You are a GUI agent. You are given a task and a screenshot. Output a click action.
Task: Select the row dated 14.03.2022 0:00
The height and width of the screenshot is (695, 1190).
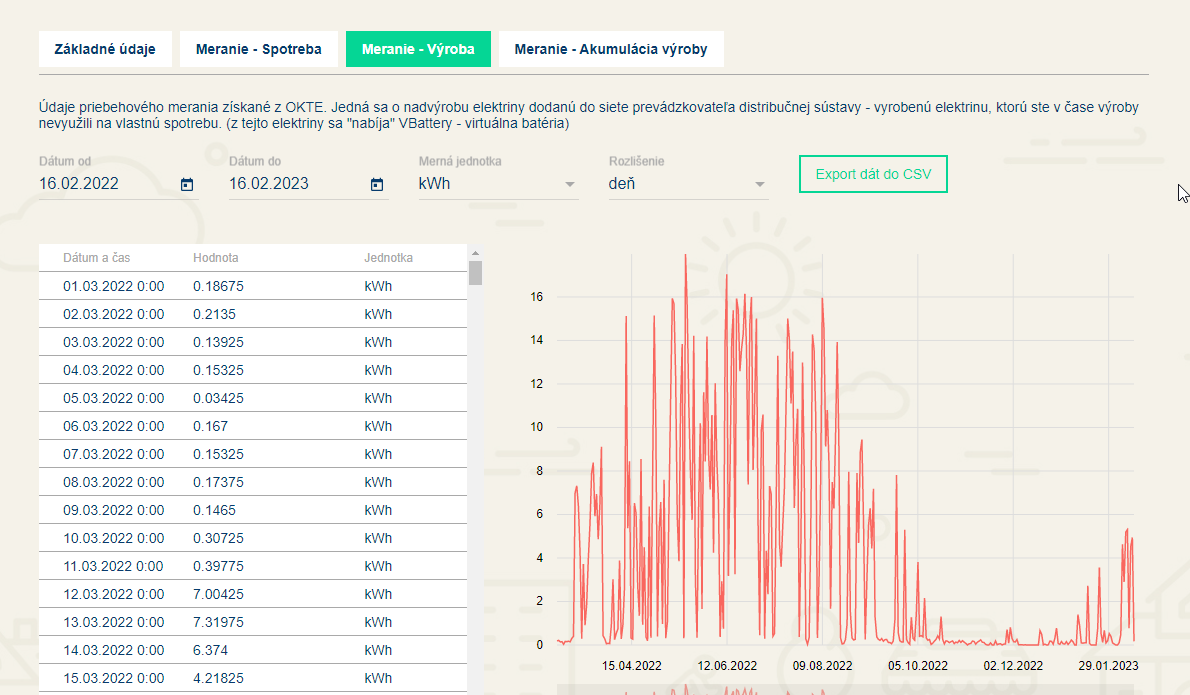(253, 651)
